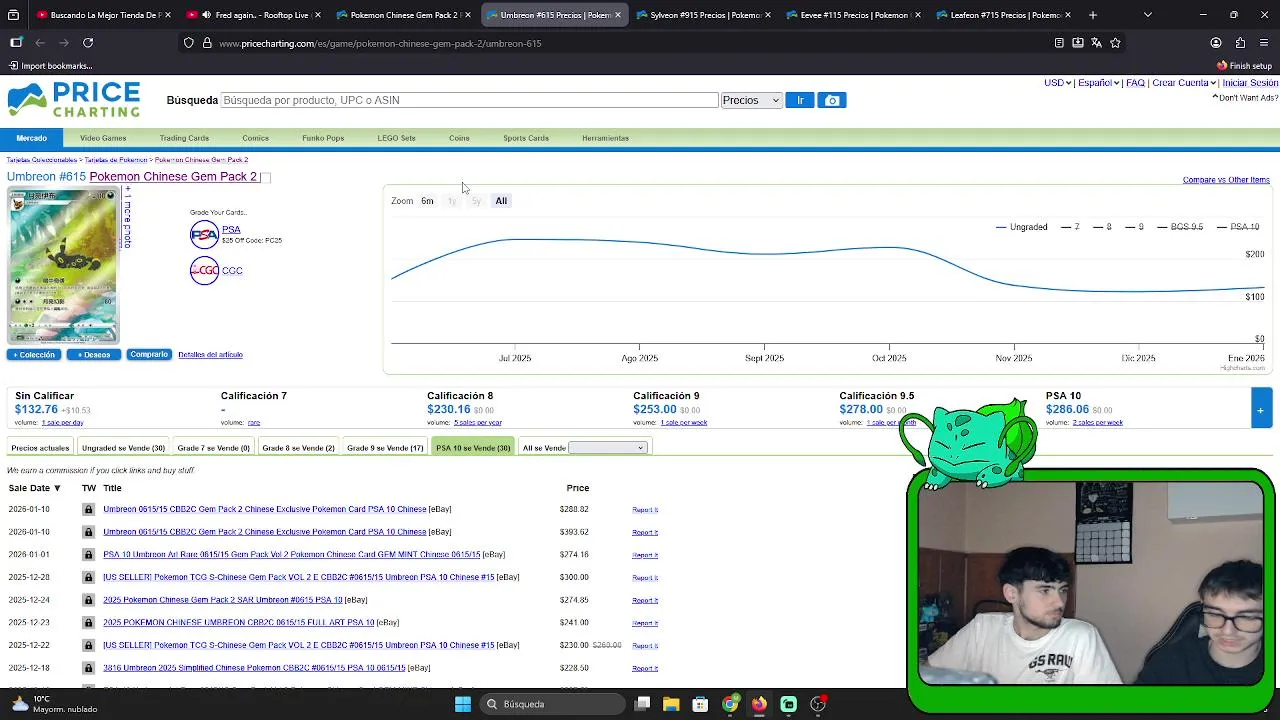Click the Windows taskbar Búsqueda search box
The height and width of the screenshot is (720, 1280).
point(550,704)
